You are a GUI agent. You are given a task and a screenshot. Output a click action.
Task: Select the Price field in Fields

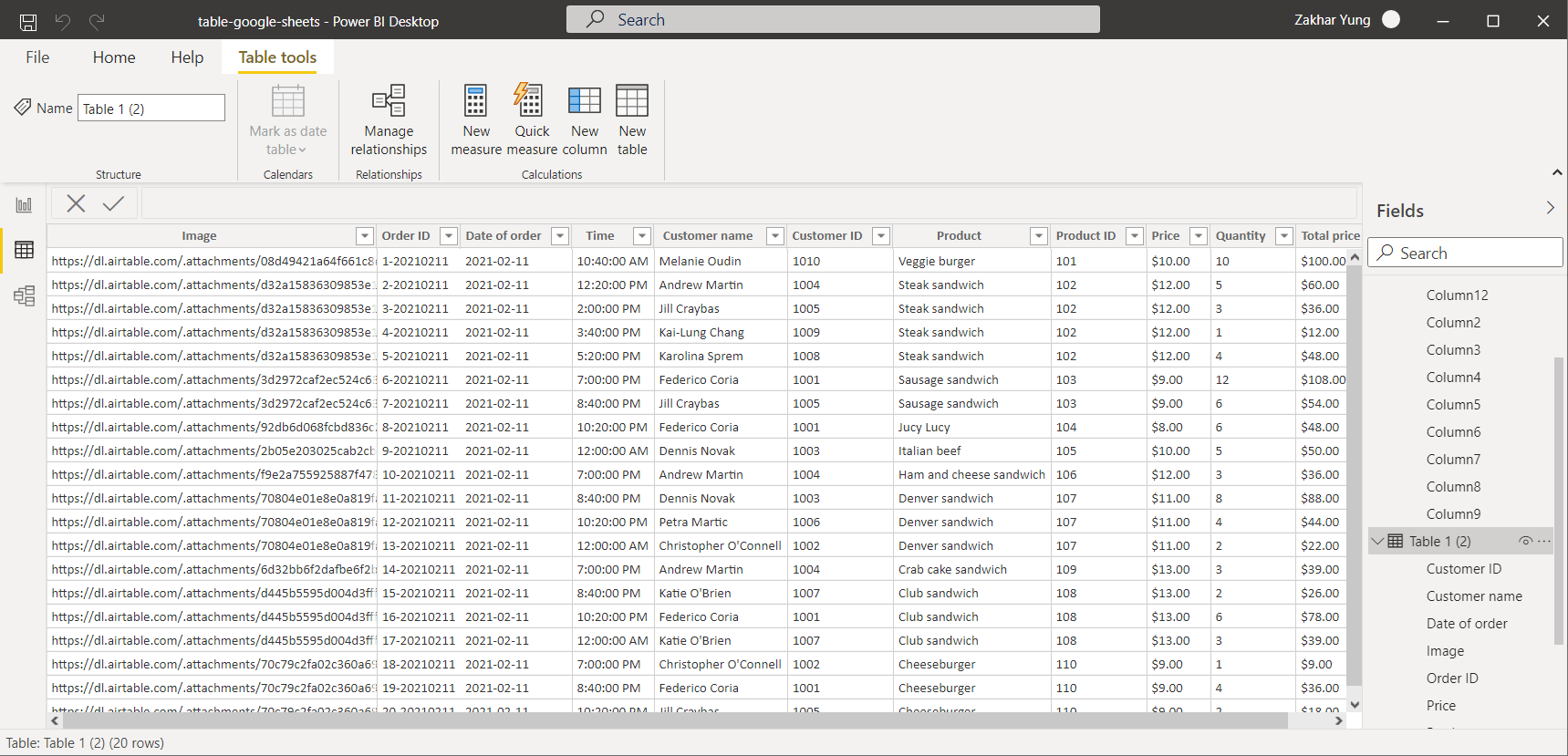pos(1441,705)
